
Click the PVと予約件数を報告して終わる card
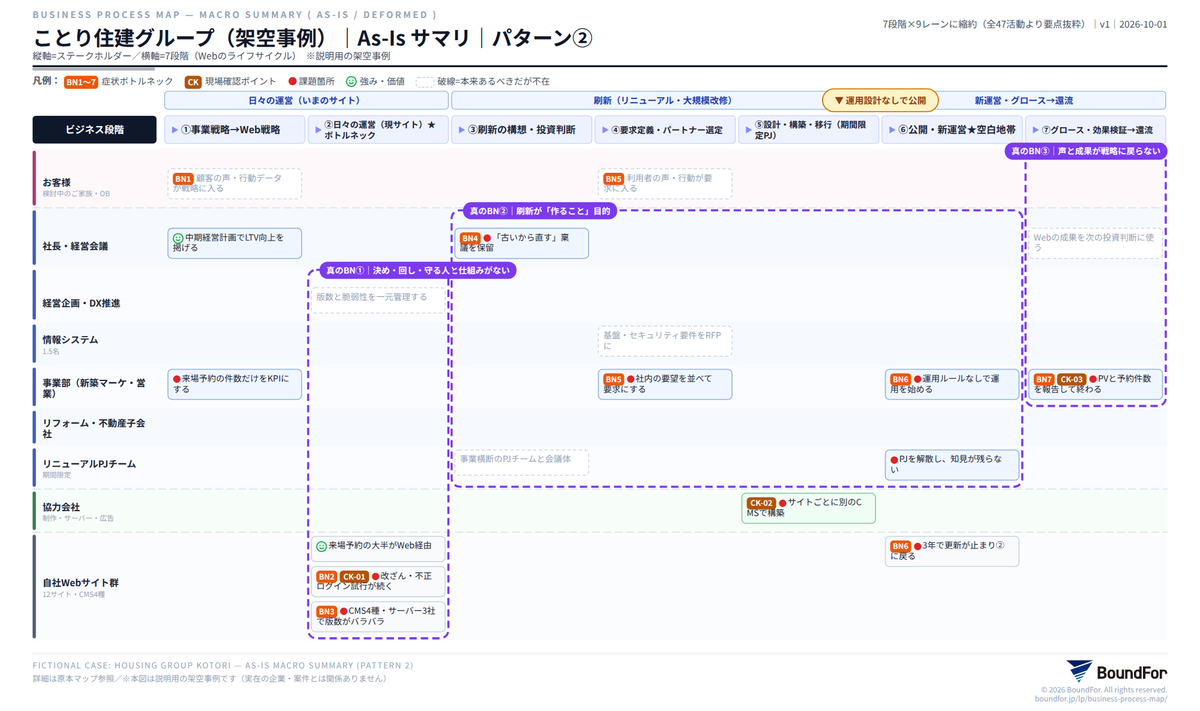pyautogui.click(x=1096, y=384)
